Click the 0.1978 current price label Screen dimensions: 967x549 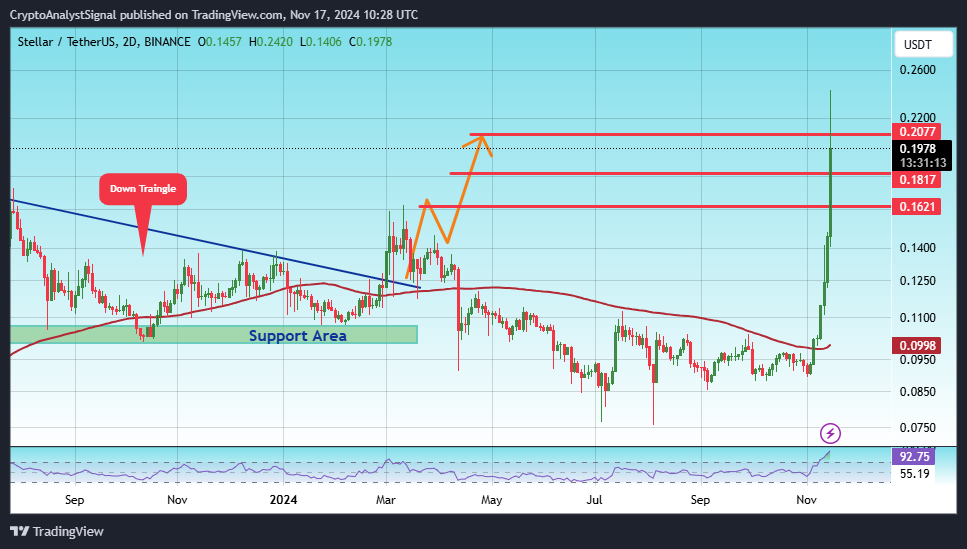pyautogui.click(x=918, y=149)
